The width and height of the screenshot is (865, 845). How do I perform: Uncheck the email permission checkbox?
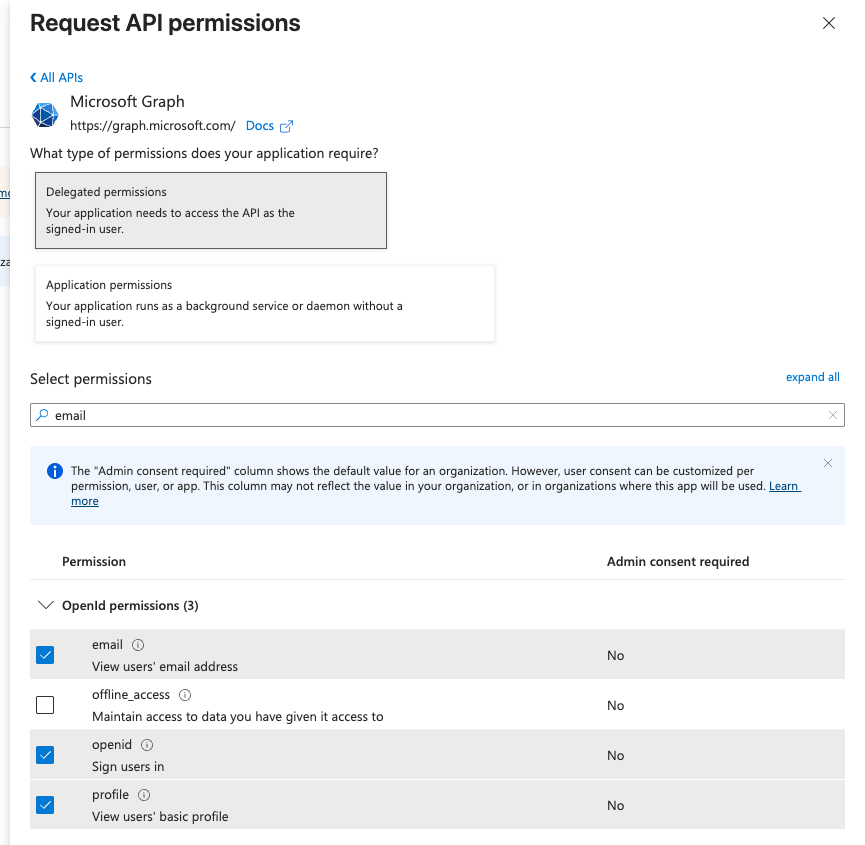pyautogui.click(x=45, y=655)
